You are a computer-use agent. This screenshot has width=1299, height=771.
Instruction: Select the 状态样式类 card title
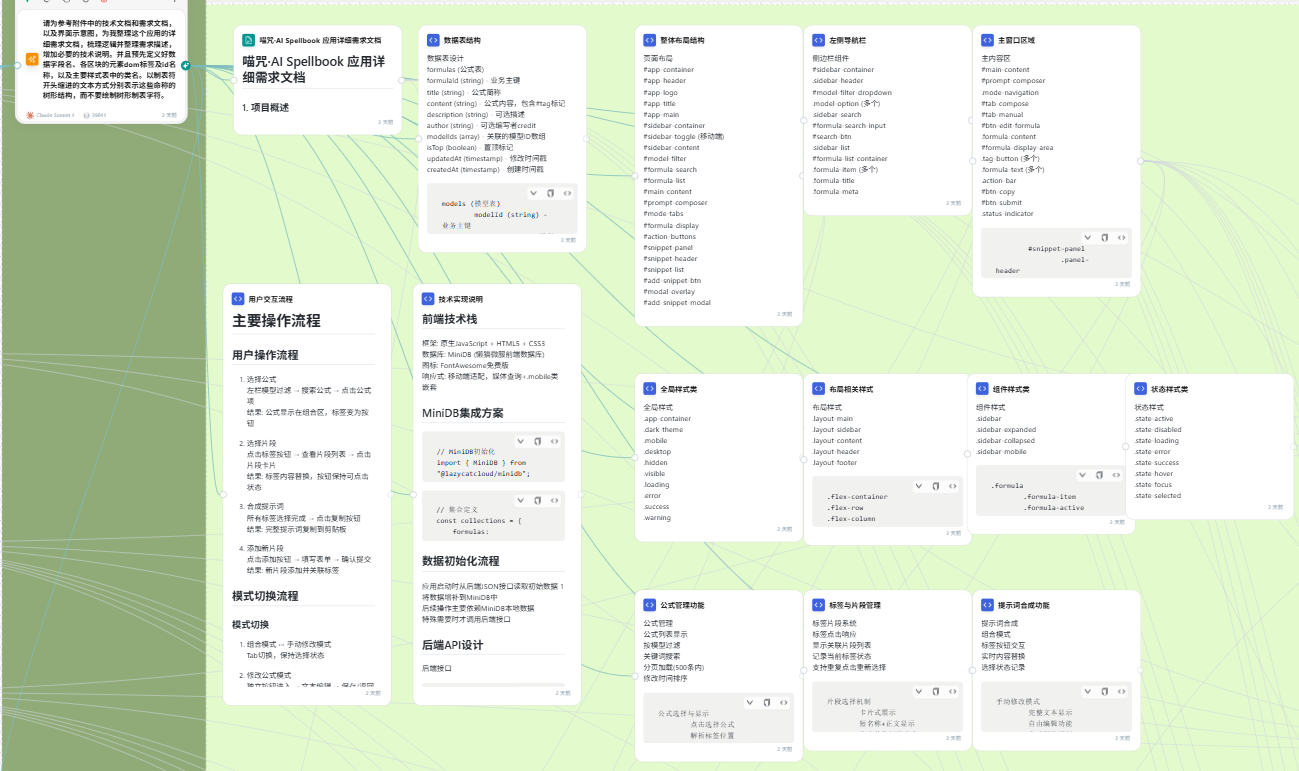(1169, 389)
